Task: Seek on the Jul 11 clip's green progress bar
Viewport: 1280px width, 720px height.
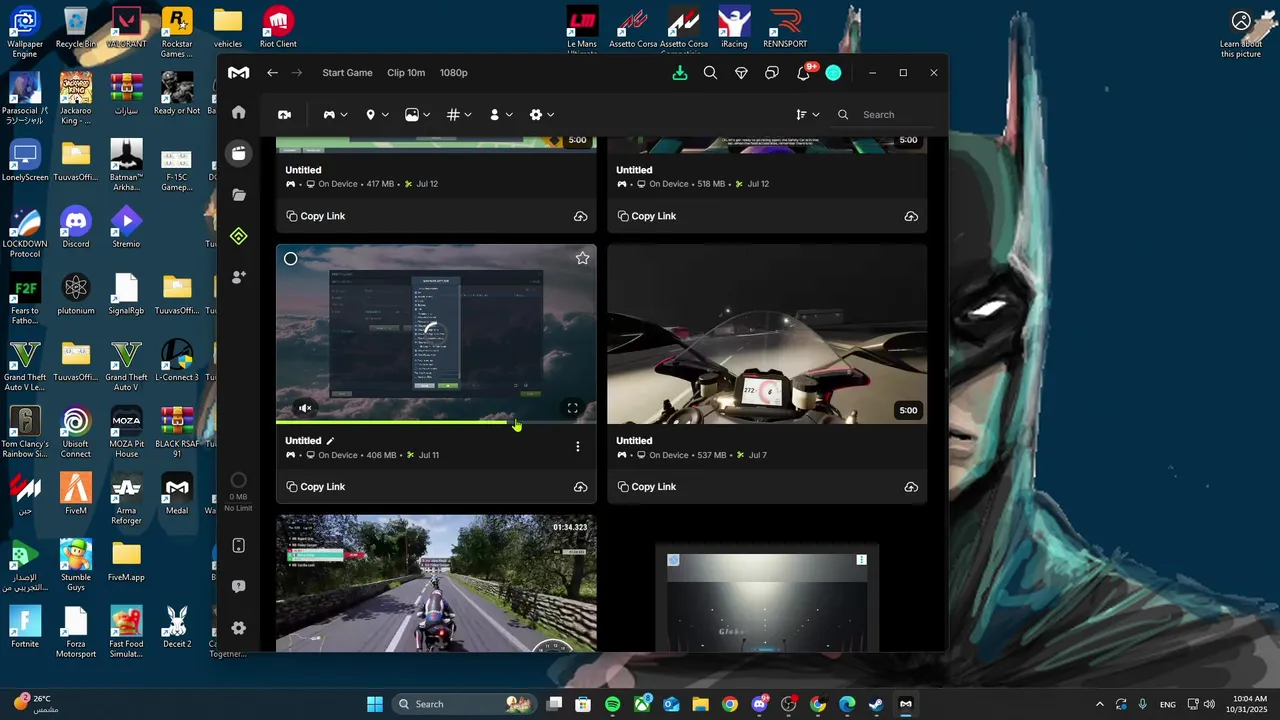Action: coord(436,422)
